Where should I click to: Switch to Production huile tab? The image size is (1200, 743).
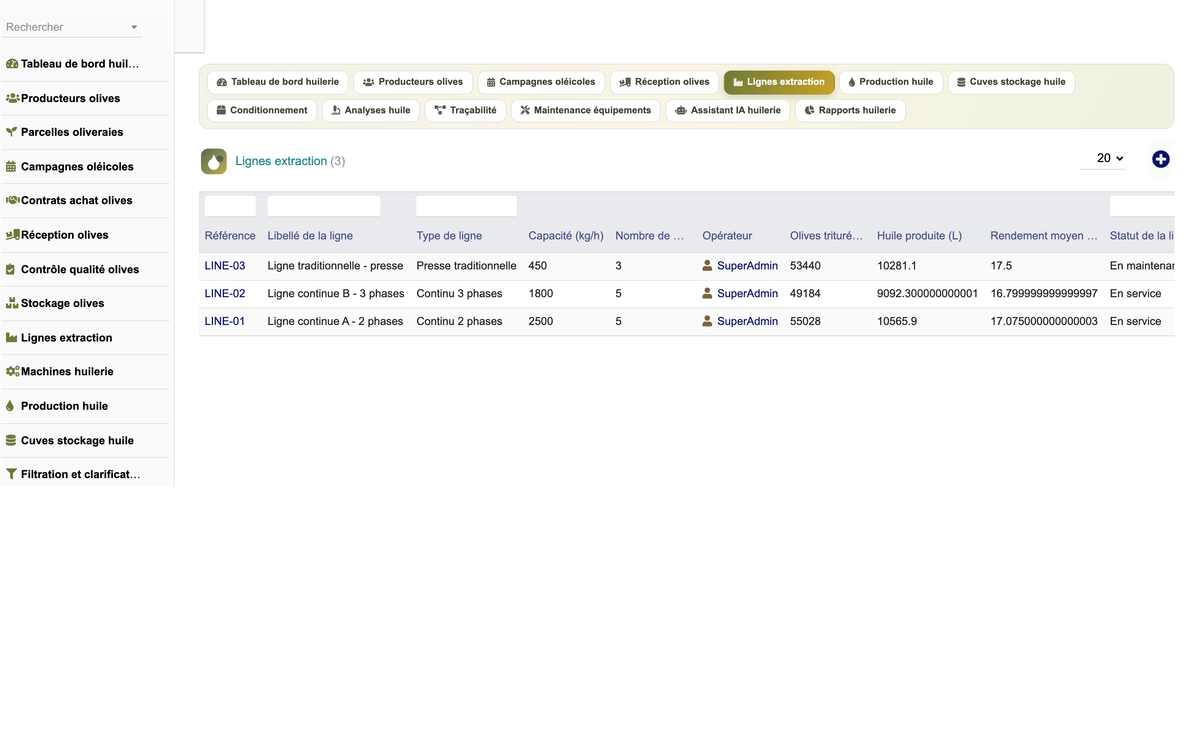pyautogui.click(x=891, y=82)
